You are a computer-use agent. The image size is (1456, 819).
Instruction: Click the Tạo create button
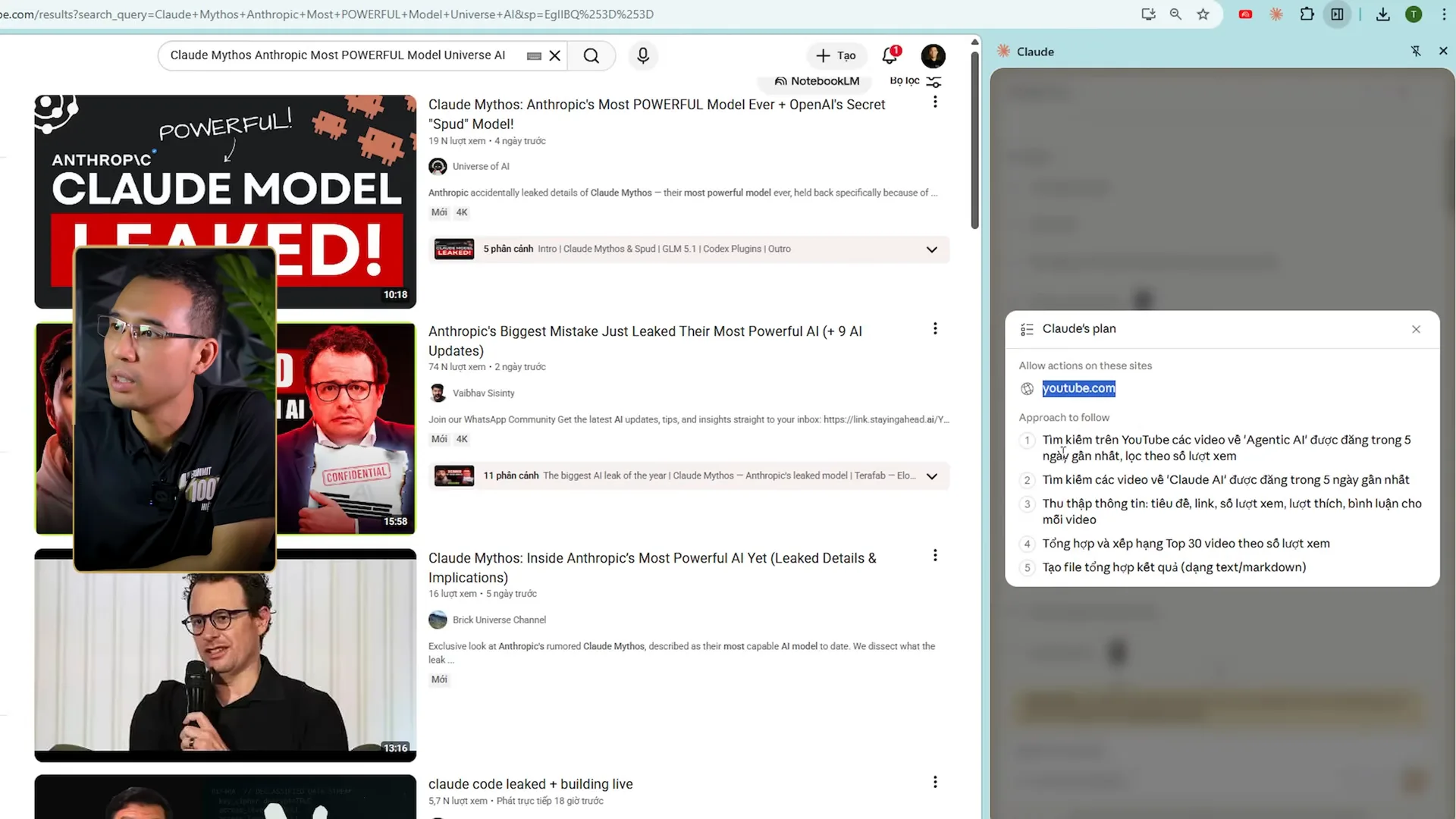(x=836, y=55)
